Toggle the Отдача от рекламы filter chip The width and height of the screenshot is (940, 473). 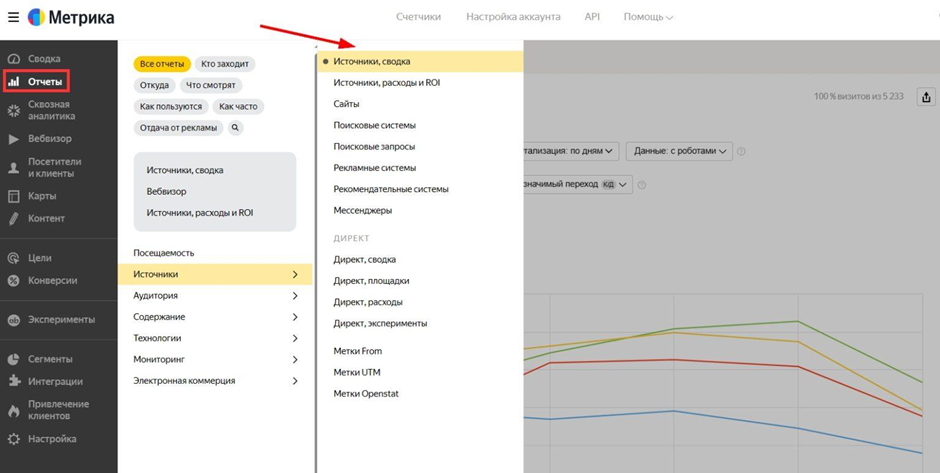tap(178, 128)
